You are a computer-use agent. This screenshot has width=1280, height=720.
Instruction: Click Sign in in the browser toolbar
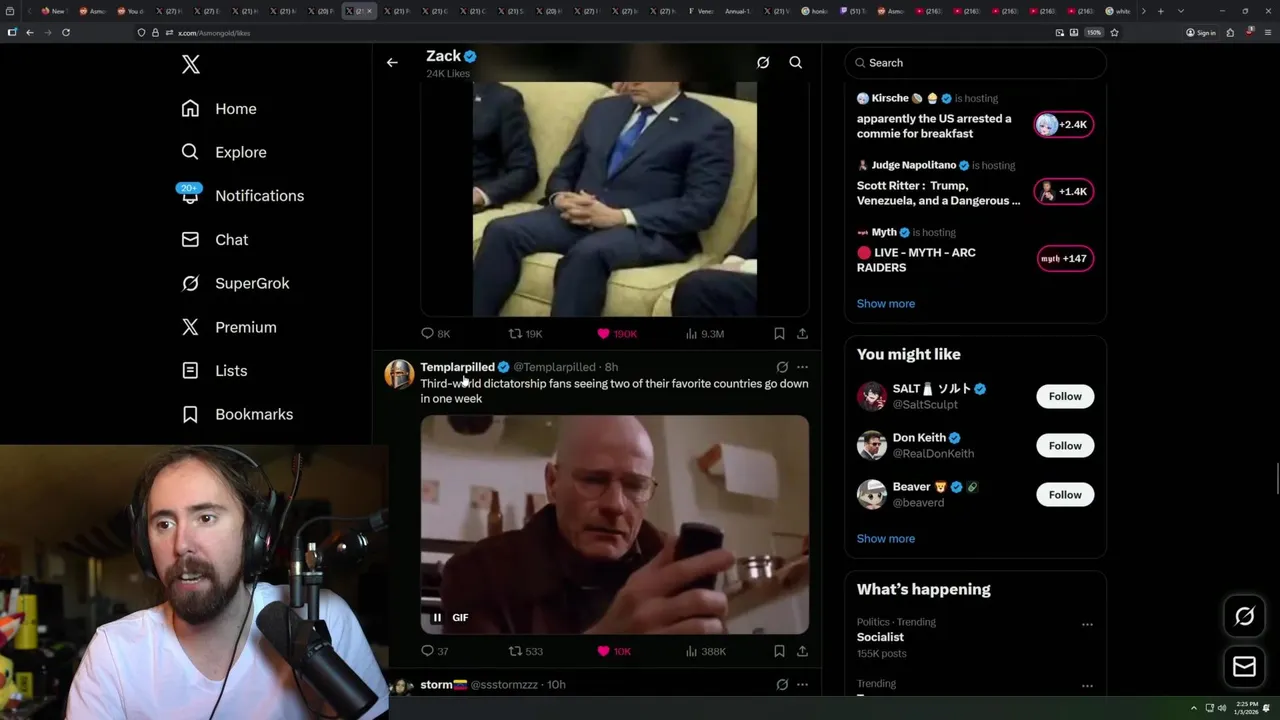(1201, 32)
